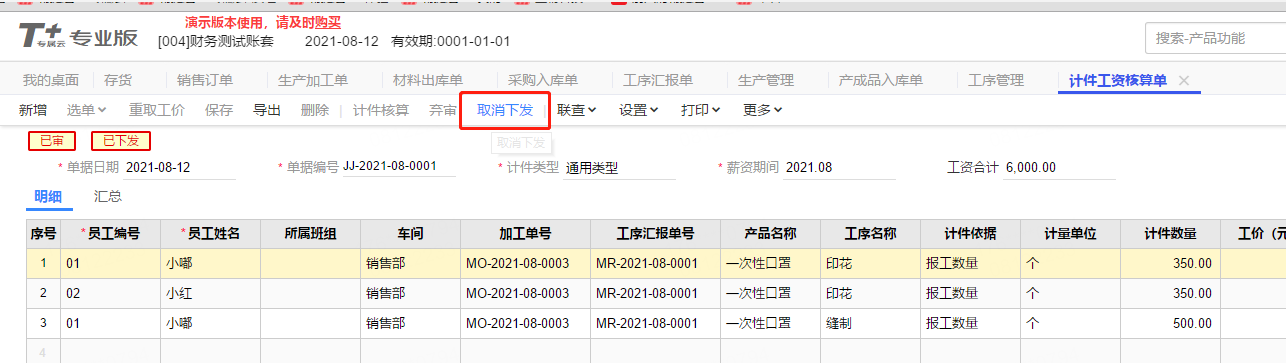Viewport: 1286px width, 363px height.
Task: Click MR-2021-08-0001 in row 3
Action: tap(655, 324)
